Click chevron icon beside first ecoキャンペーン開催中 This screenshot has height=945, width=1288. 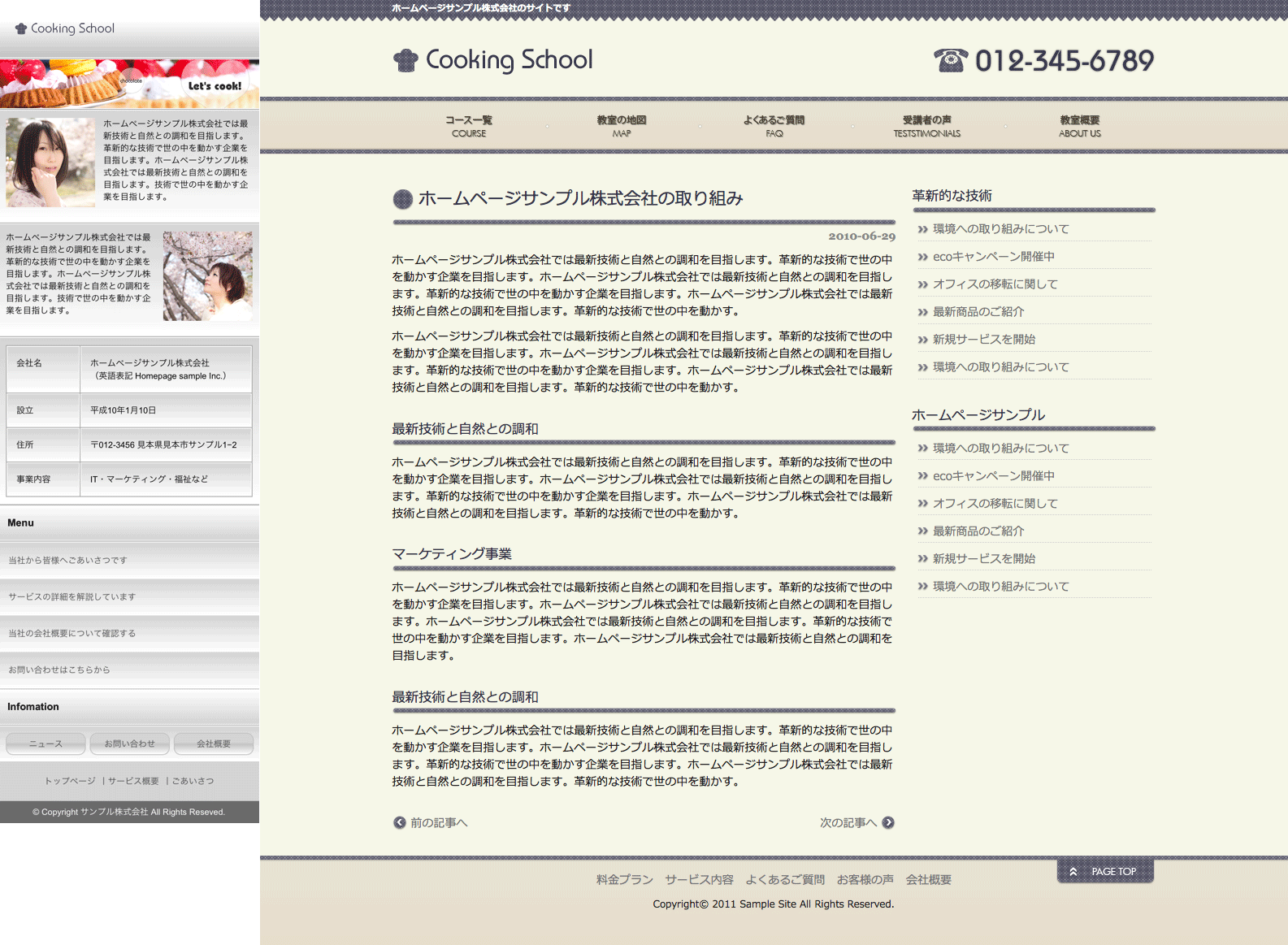tap(922, 257)
